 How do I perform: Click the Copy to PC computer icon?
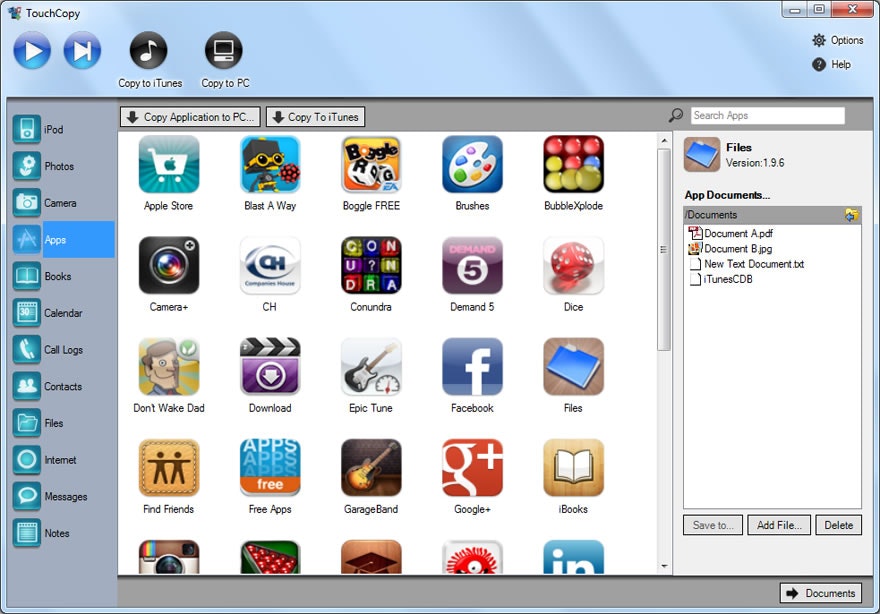[x=224, y=50]
